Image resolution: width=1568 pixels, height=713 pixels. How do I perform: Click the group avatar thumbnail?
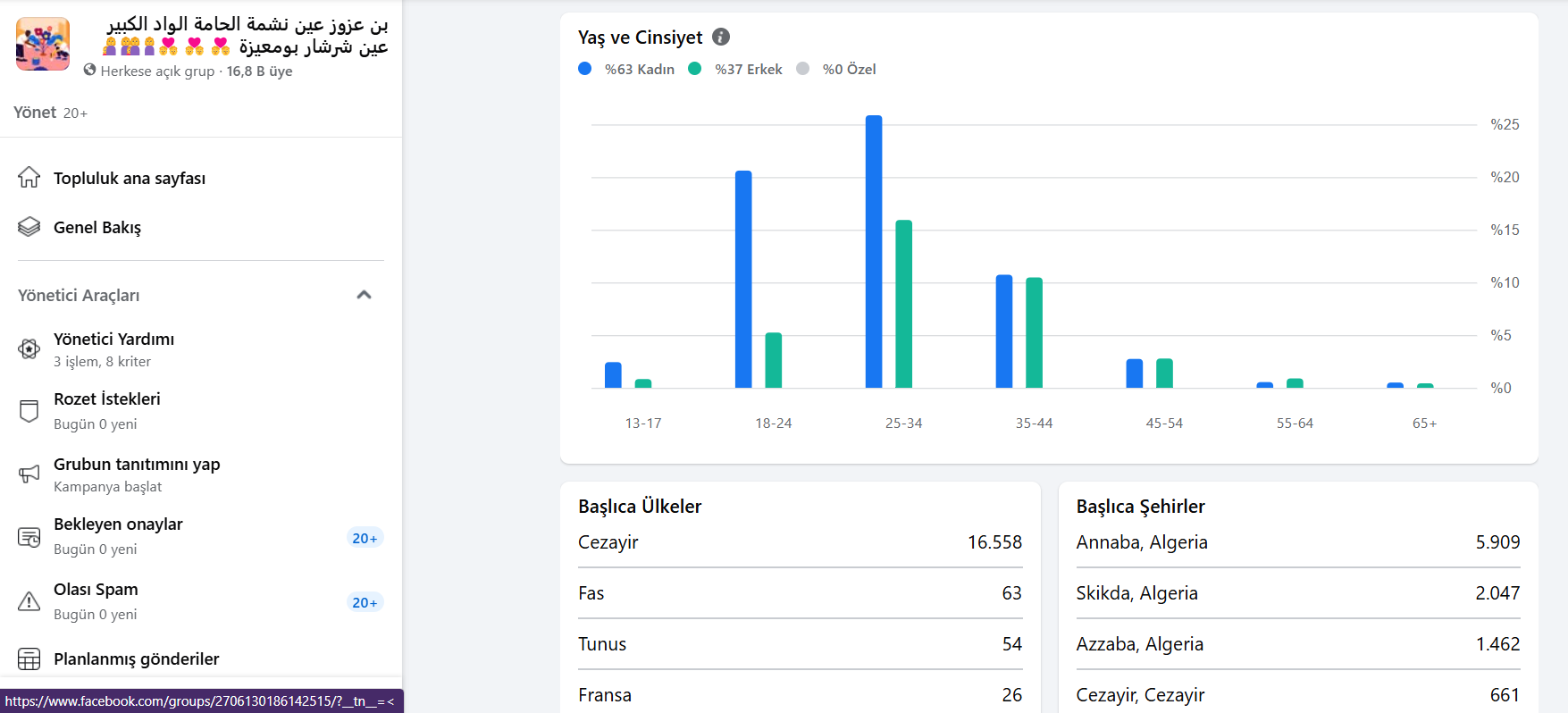[x=43, y=44]
